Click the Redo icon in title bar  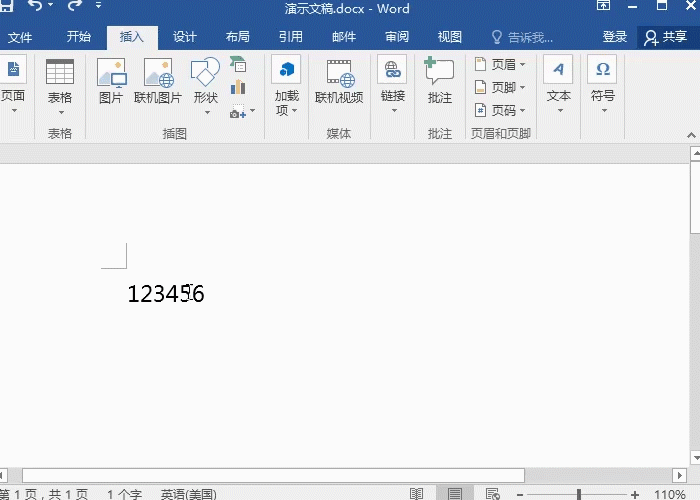[75, 5]
